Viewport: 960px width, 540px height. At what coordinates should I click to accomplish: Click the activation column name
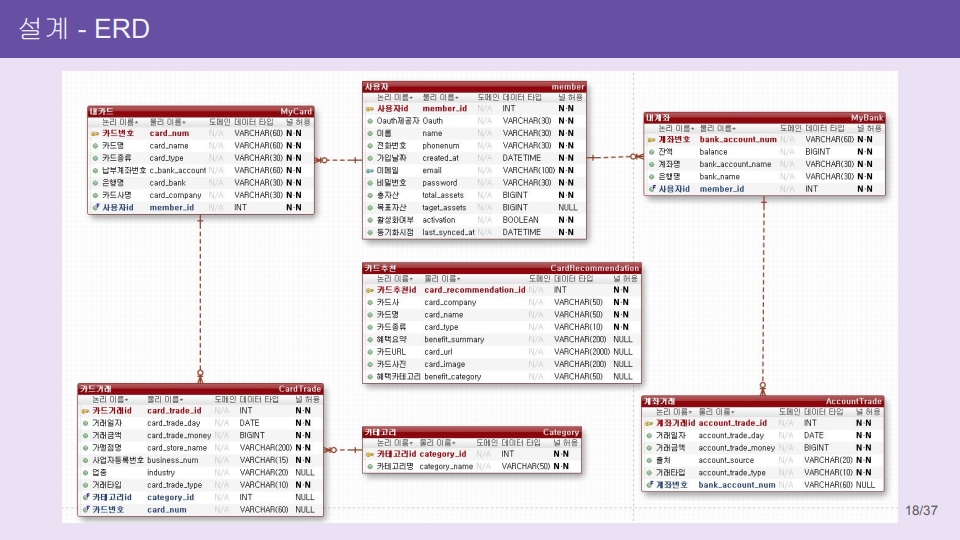tap(438, 220)
